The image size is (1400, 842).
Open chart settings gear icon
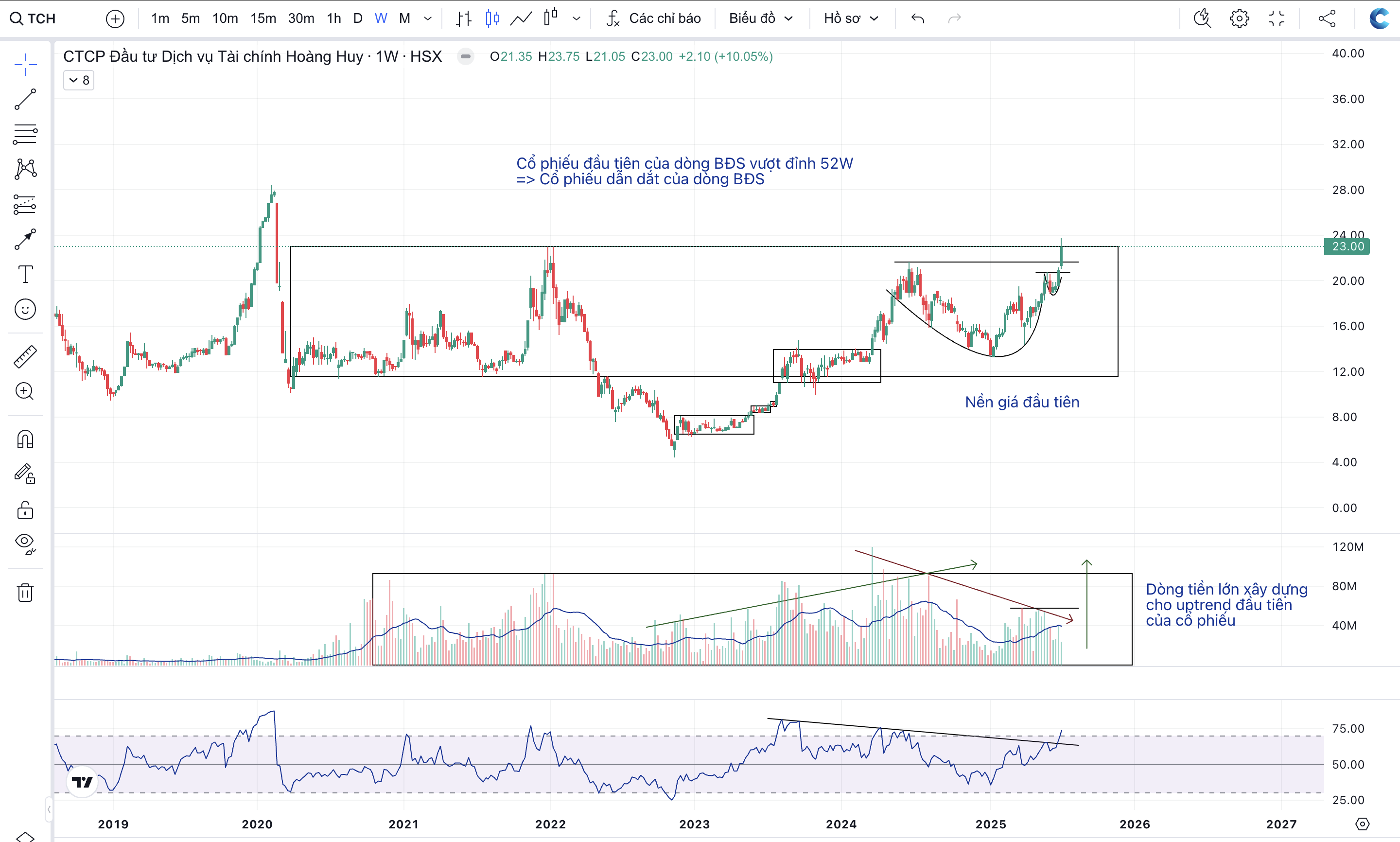pos(1239,19)
